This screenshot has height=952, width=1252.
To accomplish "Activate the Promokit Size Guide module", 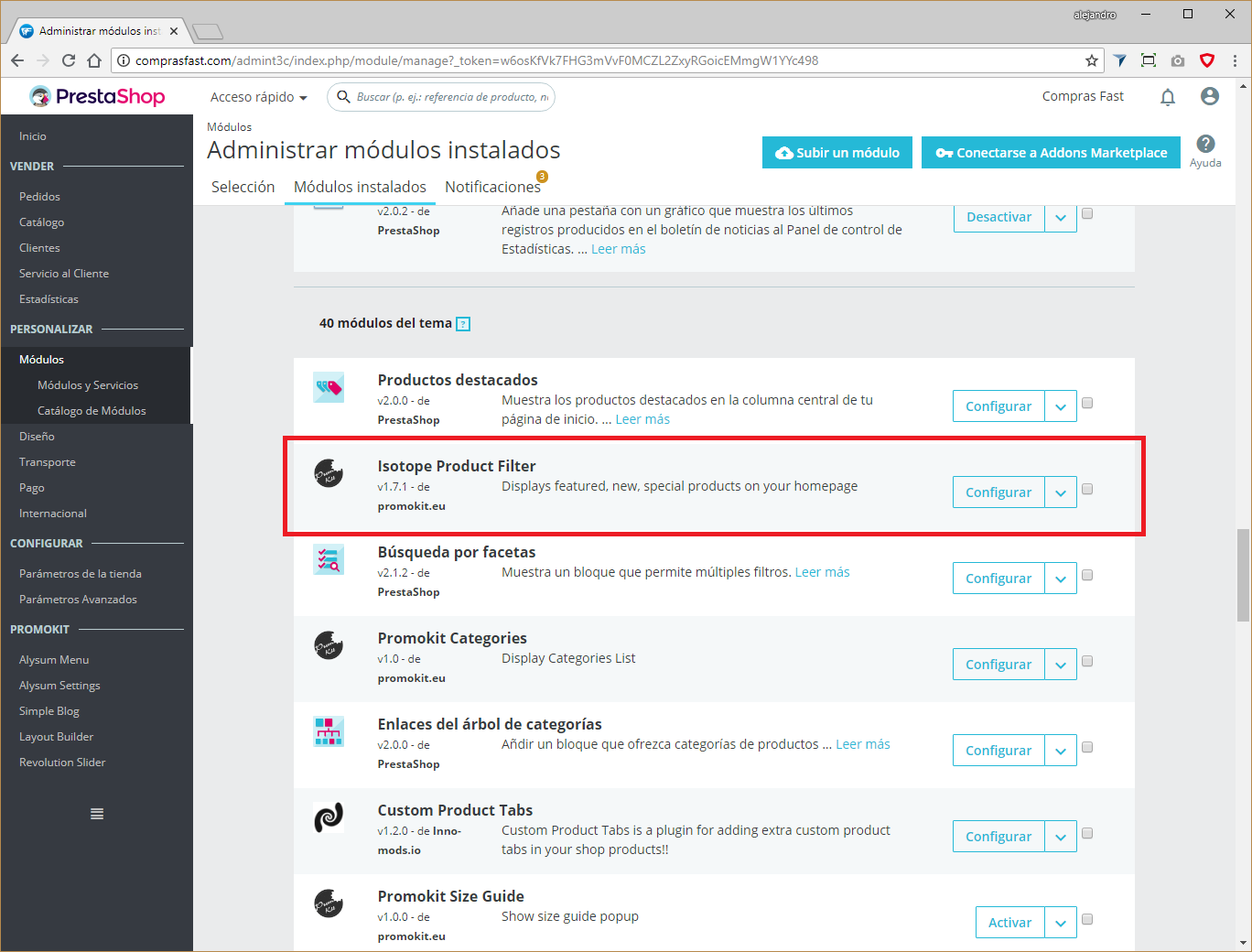I will coord(1010,923).
